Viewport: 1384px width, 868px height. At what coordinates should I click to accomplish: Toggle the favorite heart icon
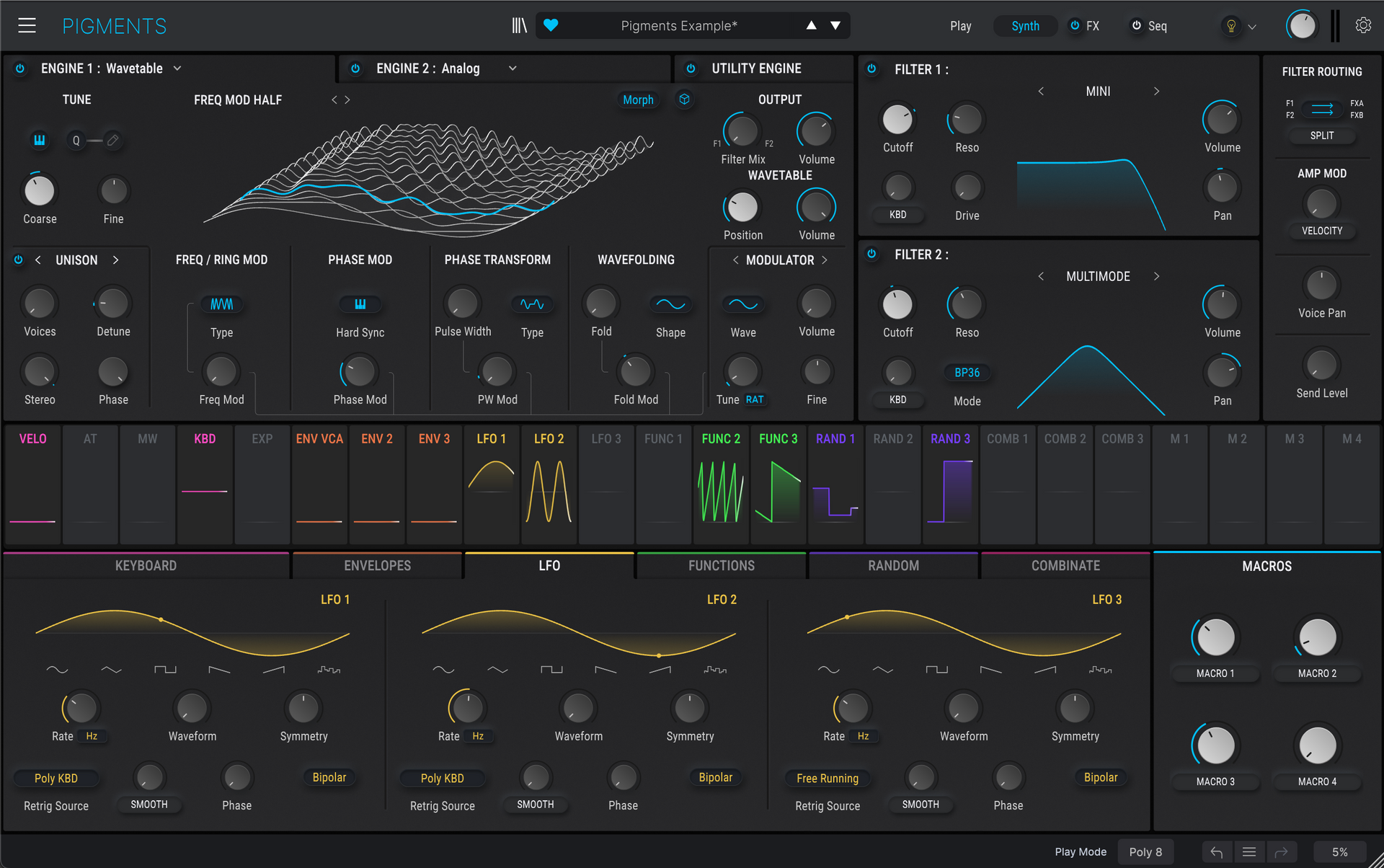point(551,26)
